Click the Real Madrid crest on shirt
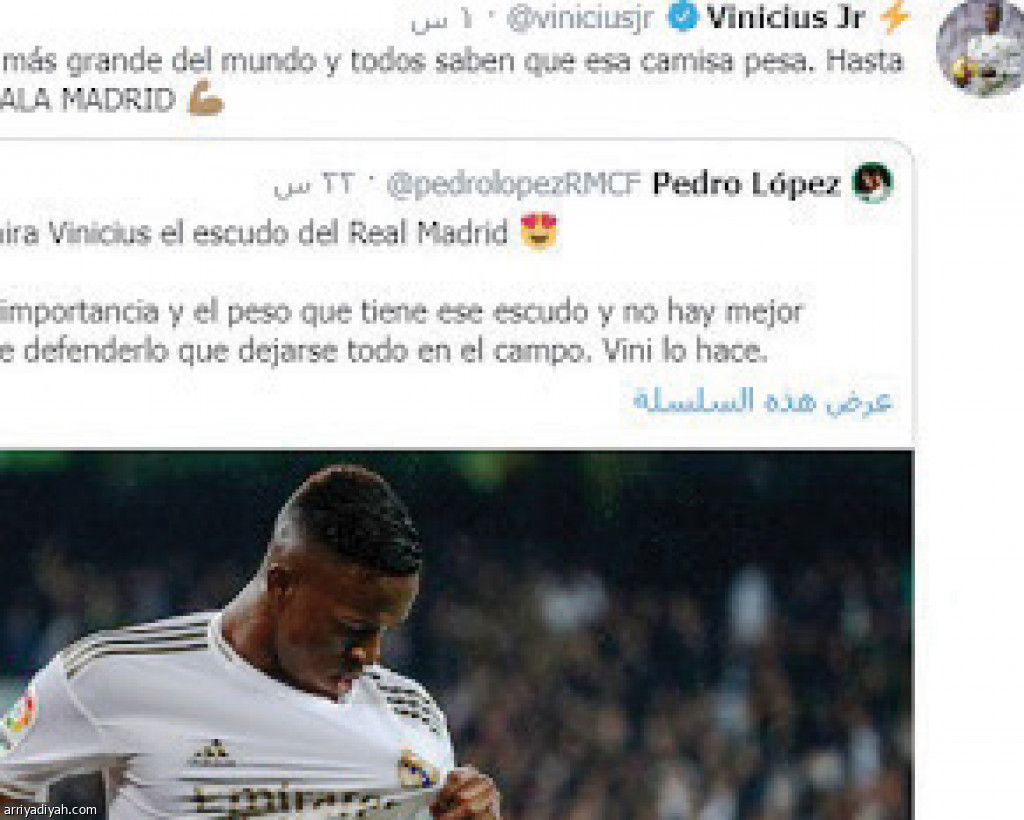1024x820 pixels. [x=417, y=768]
